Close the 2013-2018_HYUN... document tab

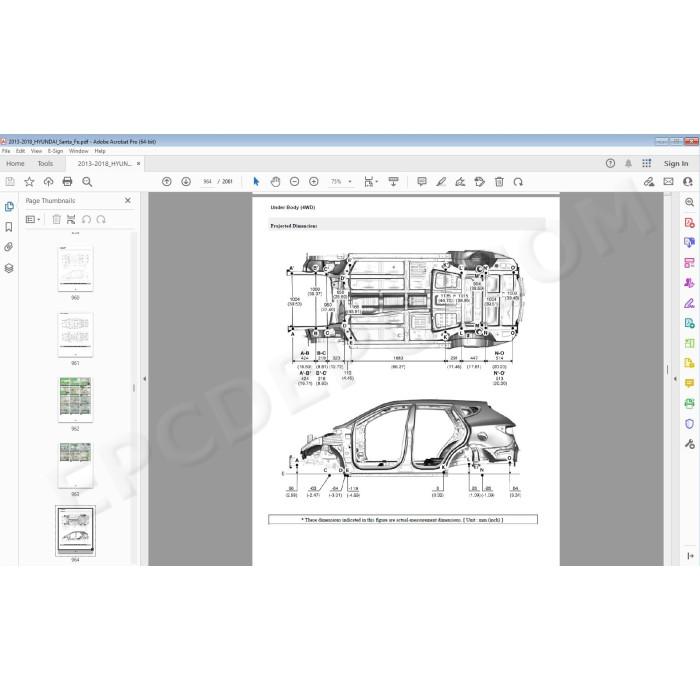pos(138,164)
